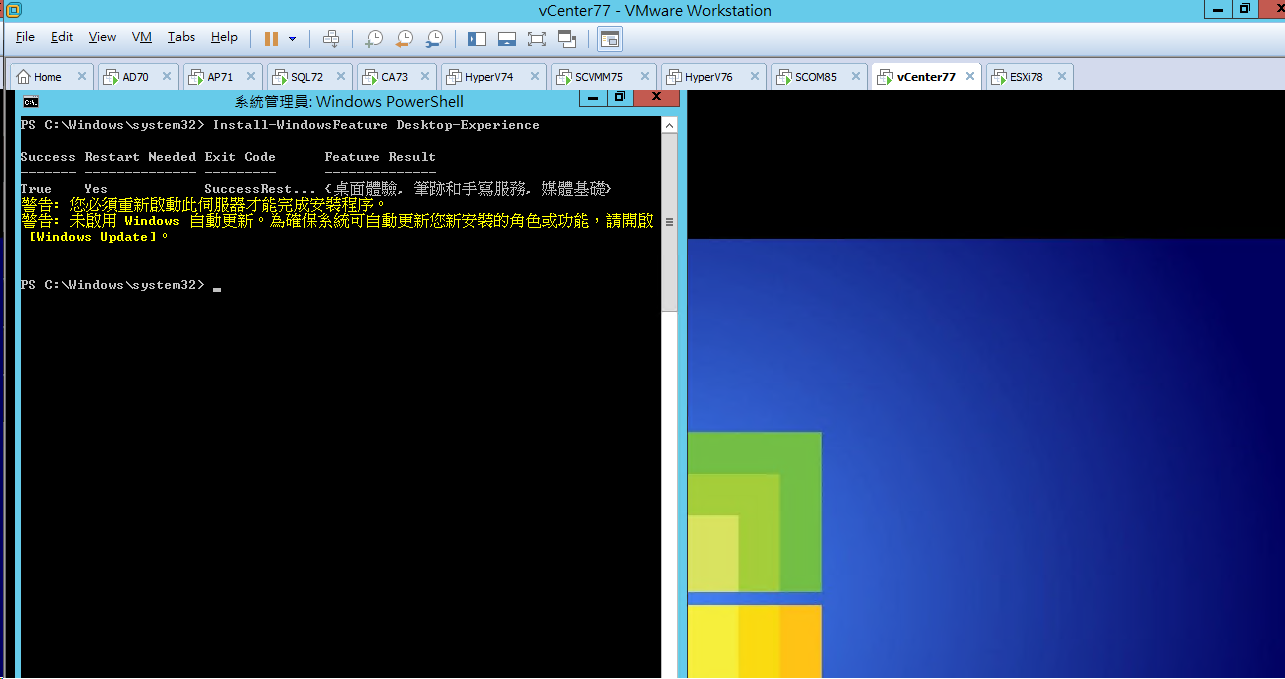The image size is (1285, 679).
Task: Close the CA73 tab
Action: pyautogui.click(x=425, y=77)
